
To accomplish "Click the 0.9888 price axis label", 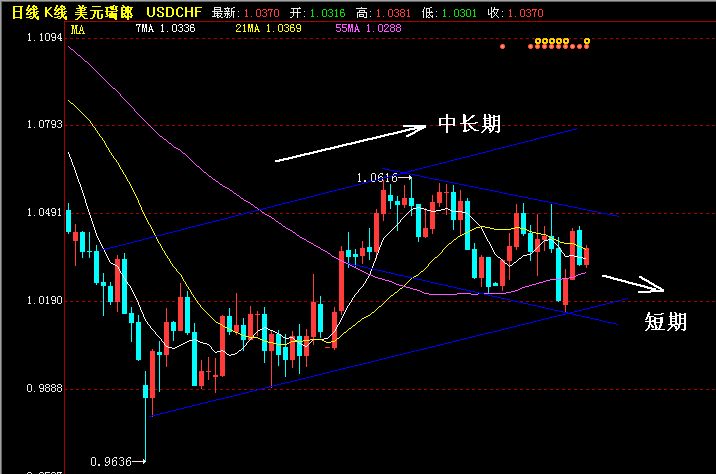I will coord(44,388).
